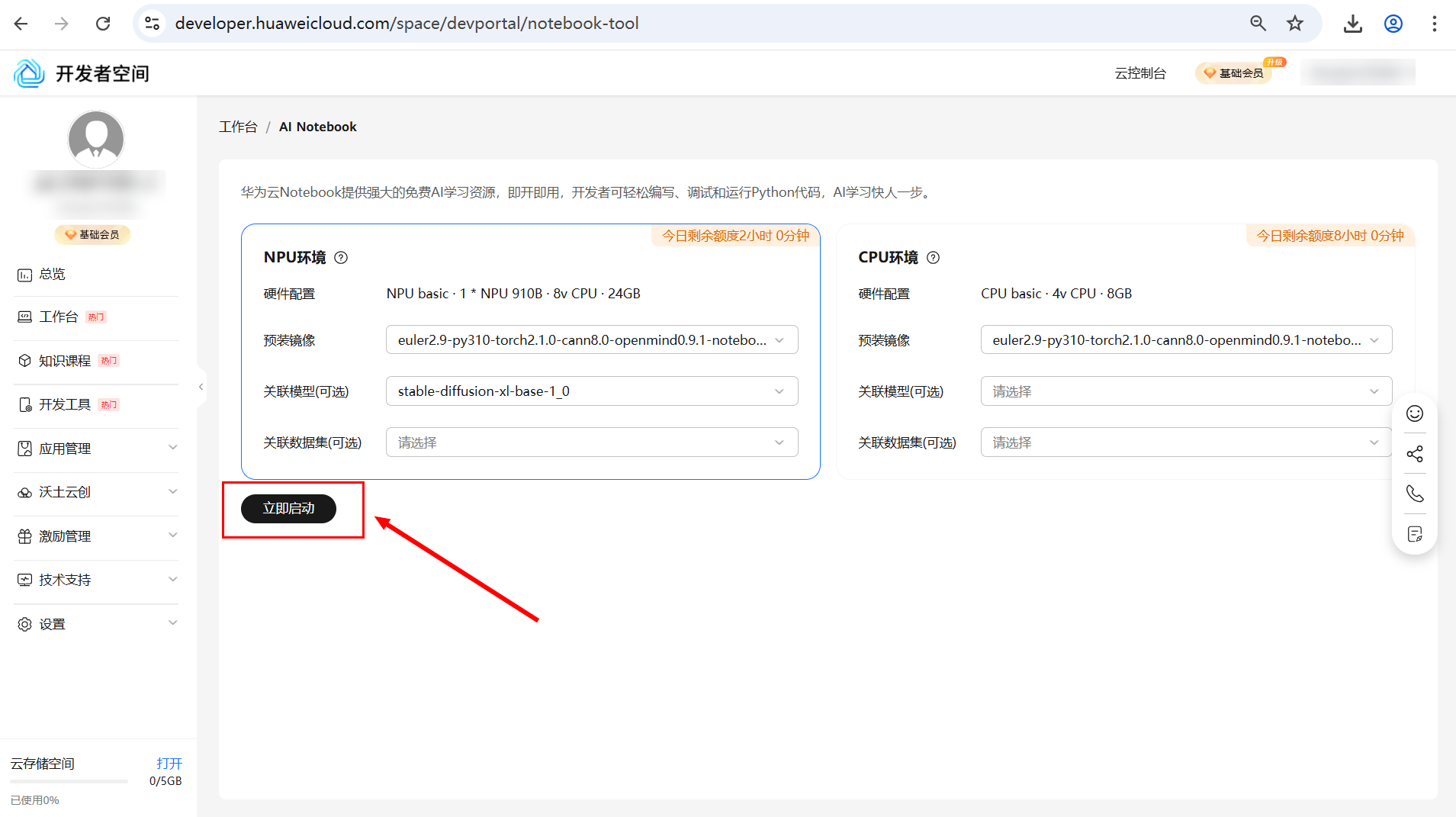Open the NPU 预装镜像 dropdown
The width and height of the screenshot is (1456, 817).
pyautogui.click(x=592, y=339)
